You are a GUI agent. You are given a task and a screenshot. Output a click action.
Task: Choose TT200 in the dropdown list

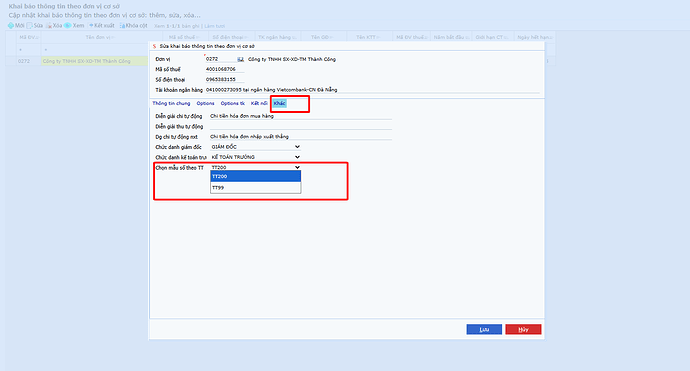[x=255, y=176]
